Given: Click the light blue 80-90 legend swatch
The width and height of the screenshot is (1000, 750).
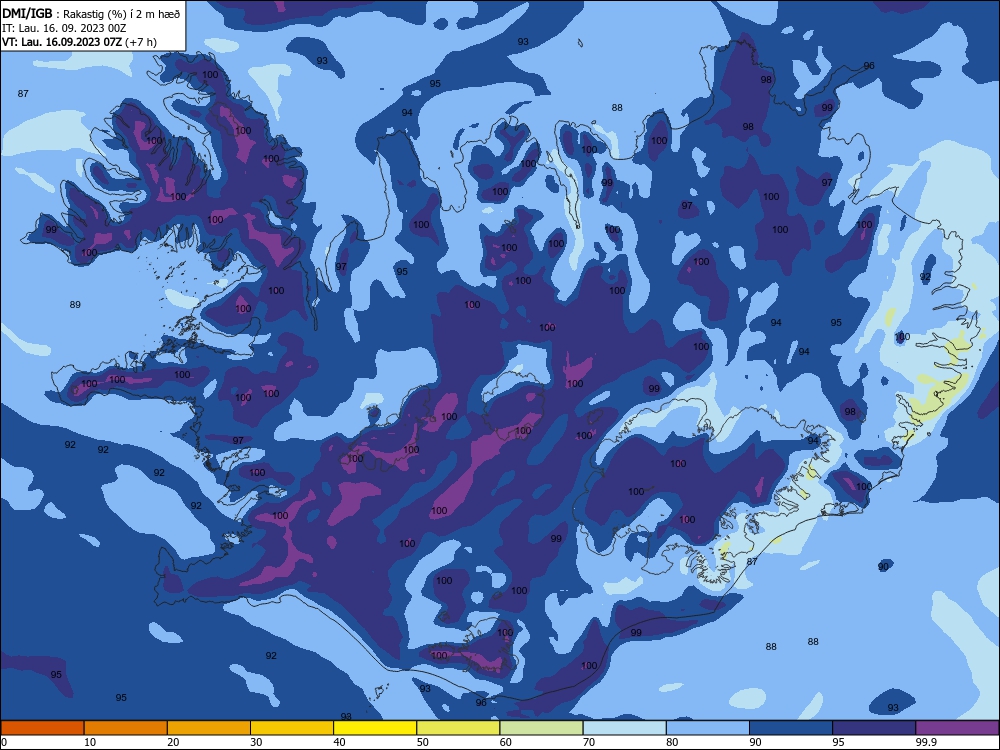Looking at the screenshot, I should coord(708,728).
